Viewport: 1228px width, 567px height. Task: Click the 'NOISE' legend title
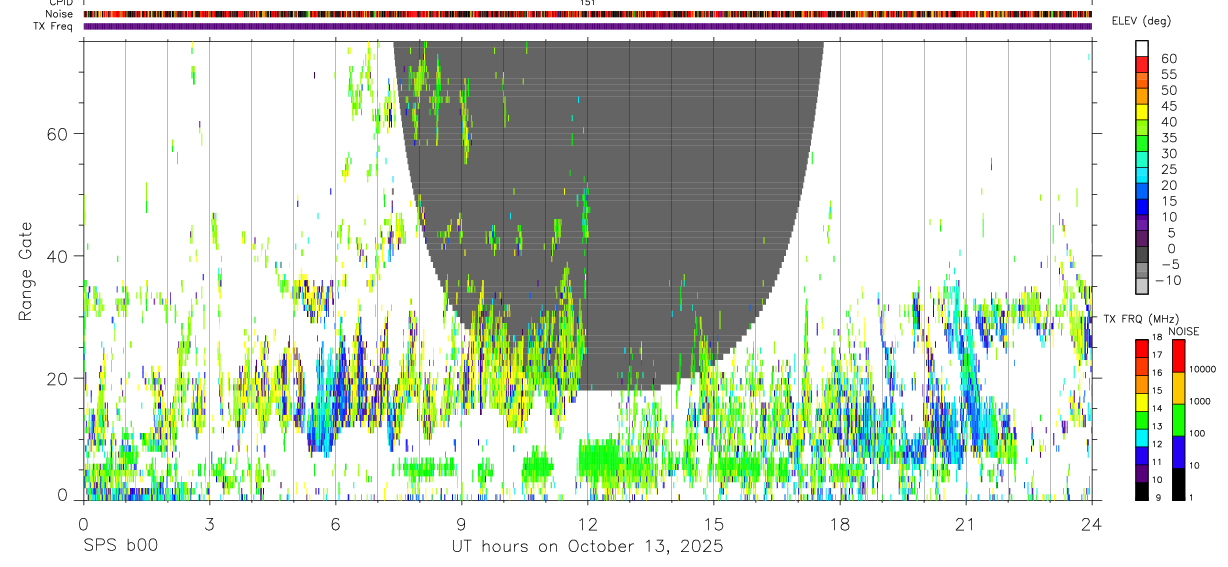click(x=1183, y=332)
